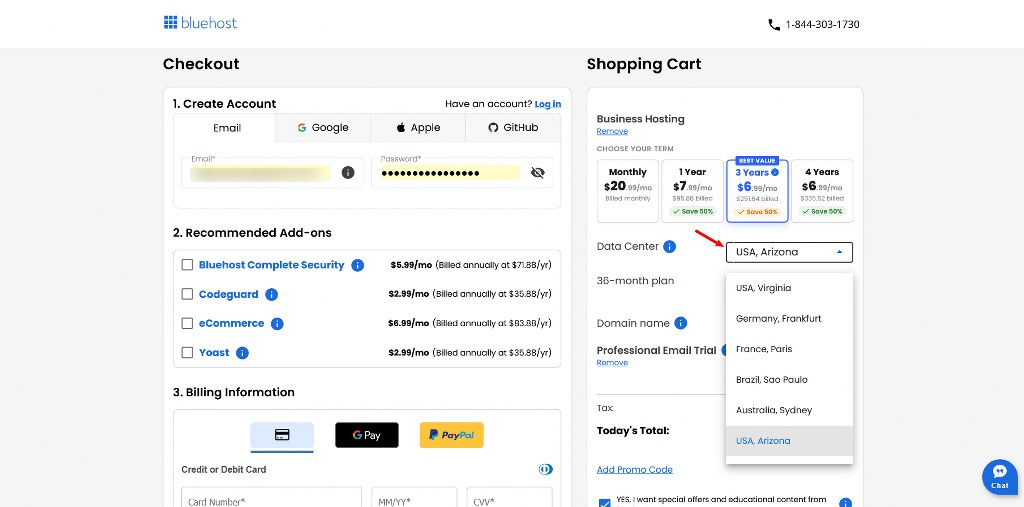Click the 1-844-303-1730 phone number
Viewport: 1024px width, 507px height.
pyautogui.click(x=822, y=25)
